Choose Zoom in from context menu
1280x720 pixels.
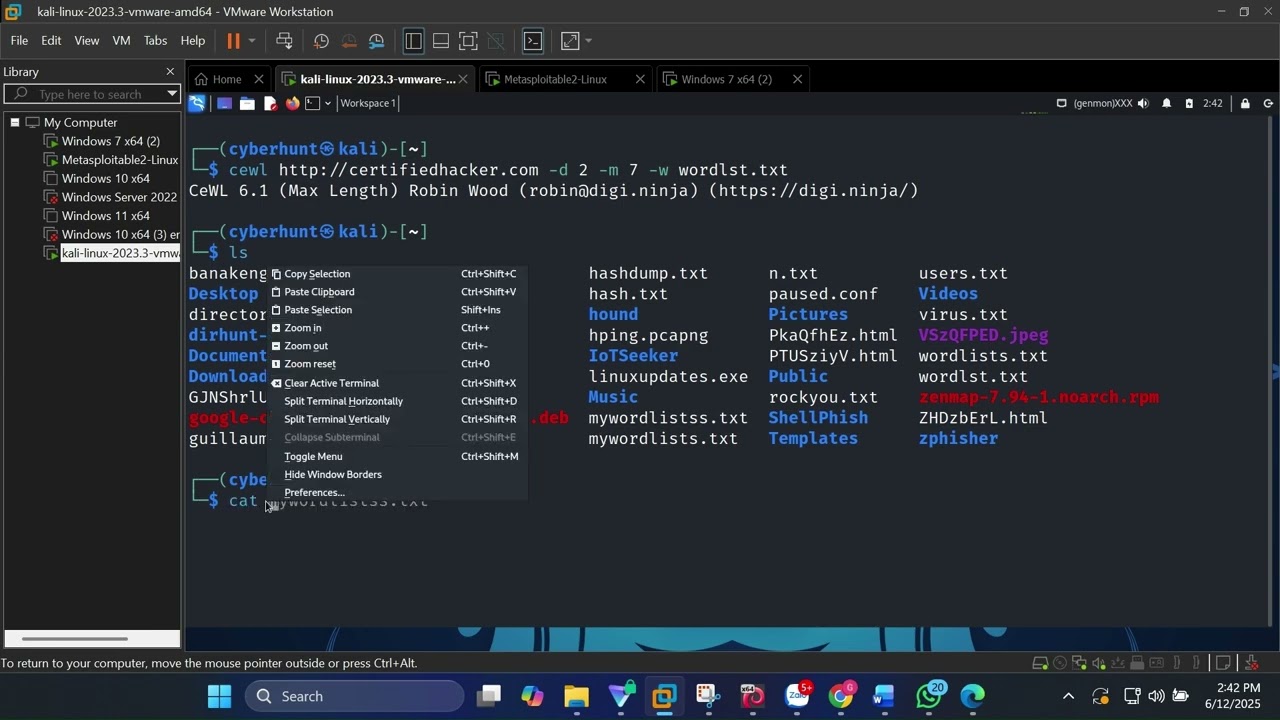397,328
